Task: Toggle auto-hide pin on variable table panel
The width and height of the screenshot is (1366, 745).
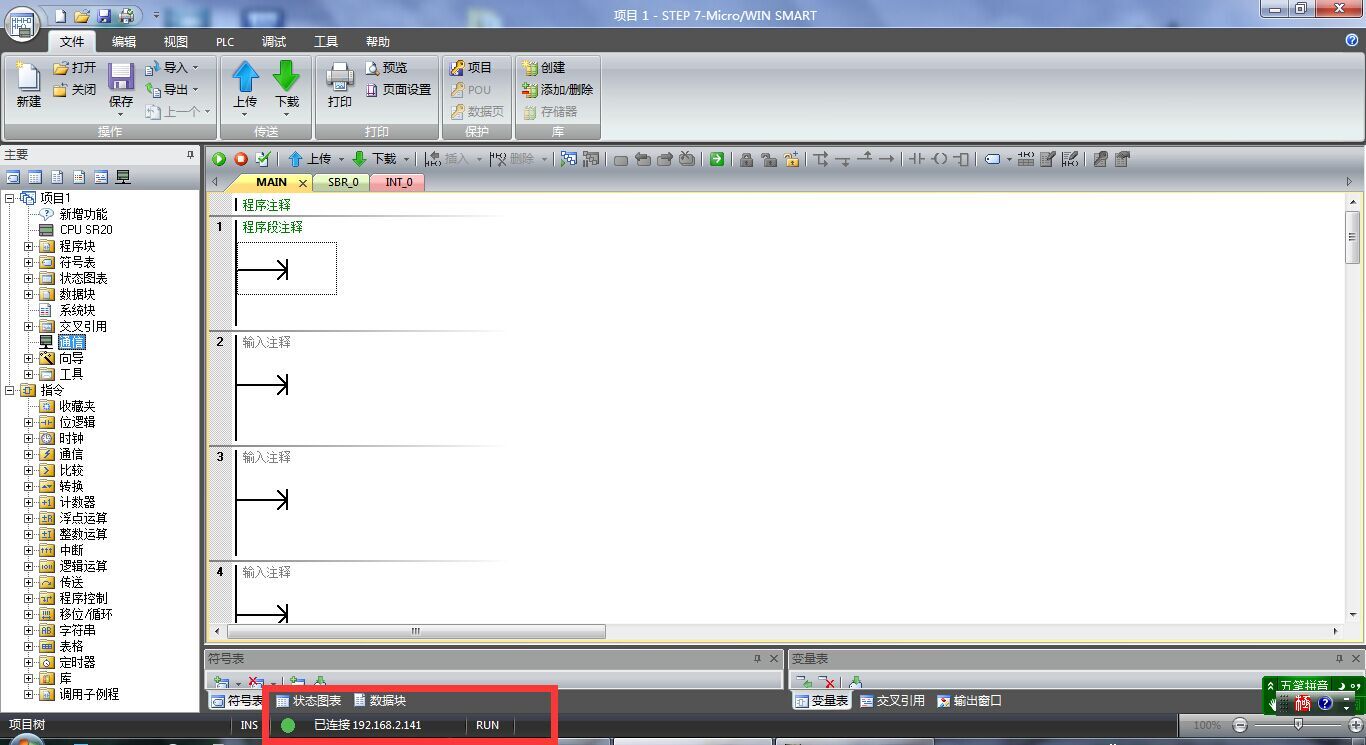Action: point(1339,659)
